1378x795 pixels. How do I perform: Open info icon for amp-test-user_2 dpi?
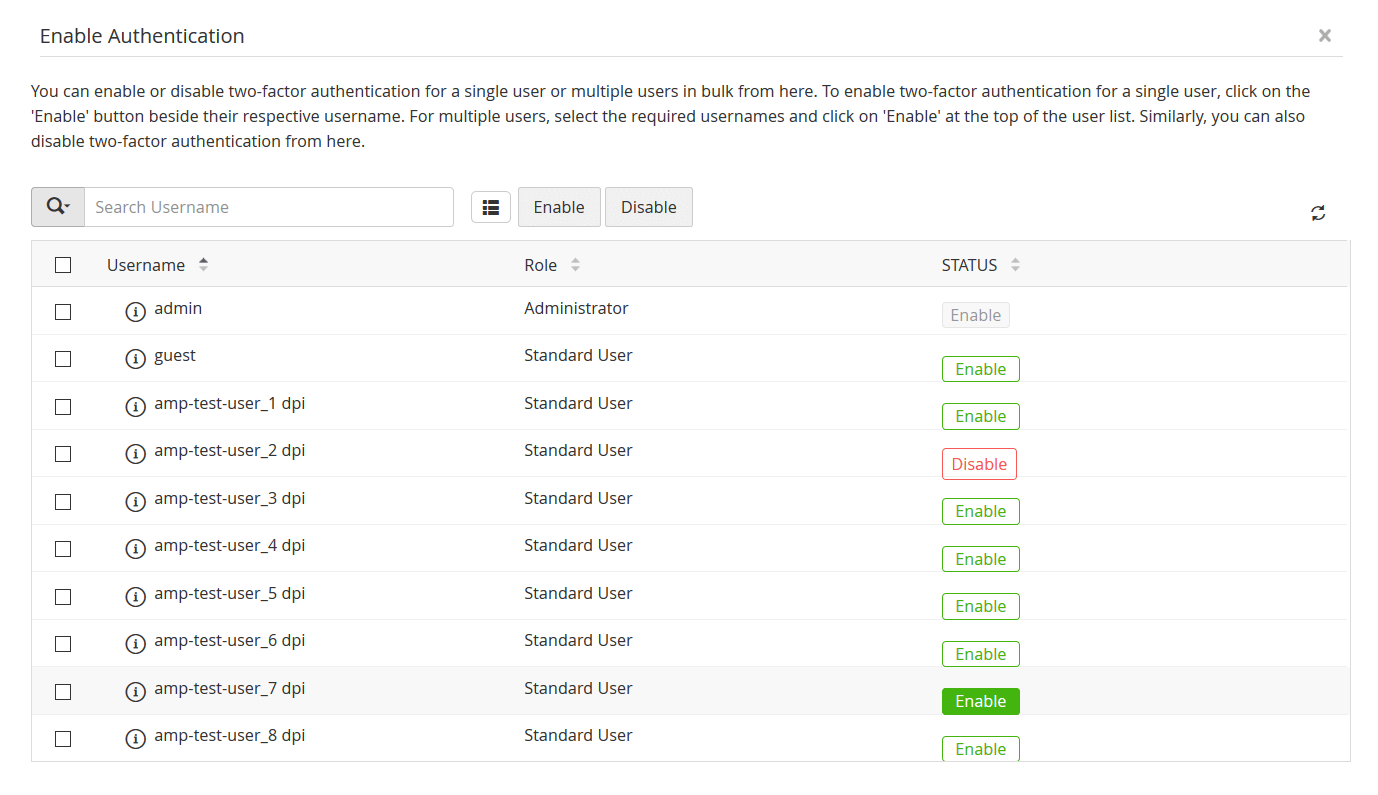click(136, 453)
